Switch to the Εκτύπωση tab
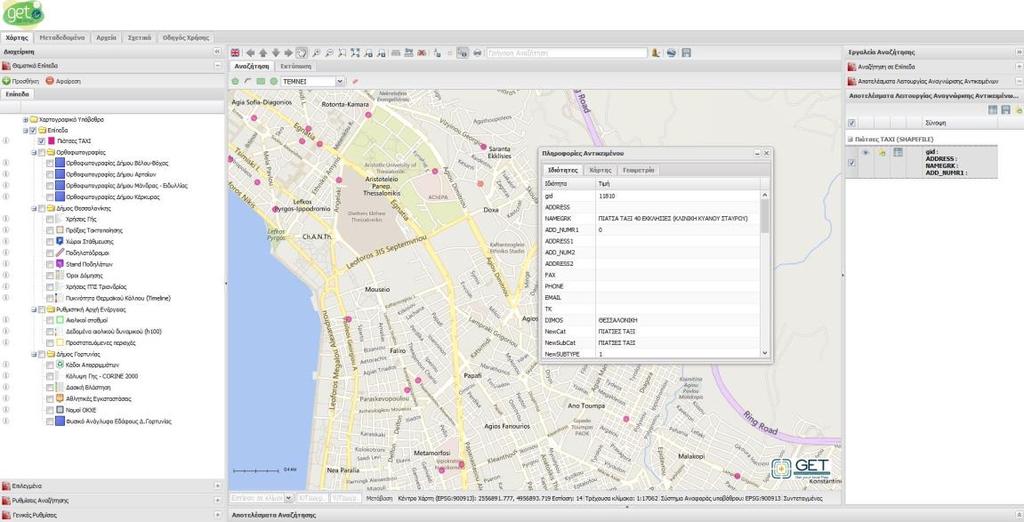Viewport: 1024px width, 522px height. [x=295, y=67]
